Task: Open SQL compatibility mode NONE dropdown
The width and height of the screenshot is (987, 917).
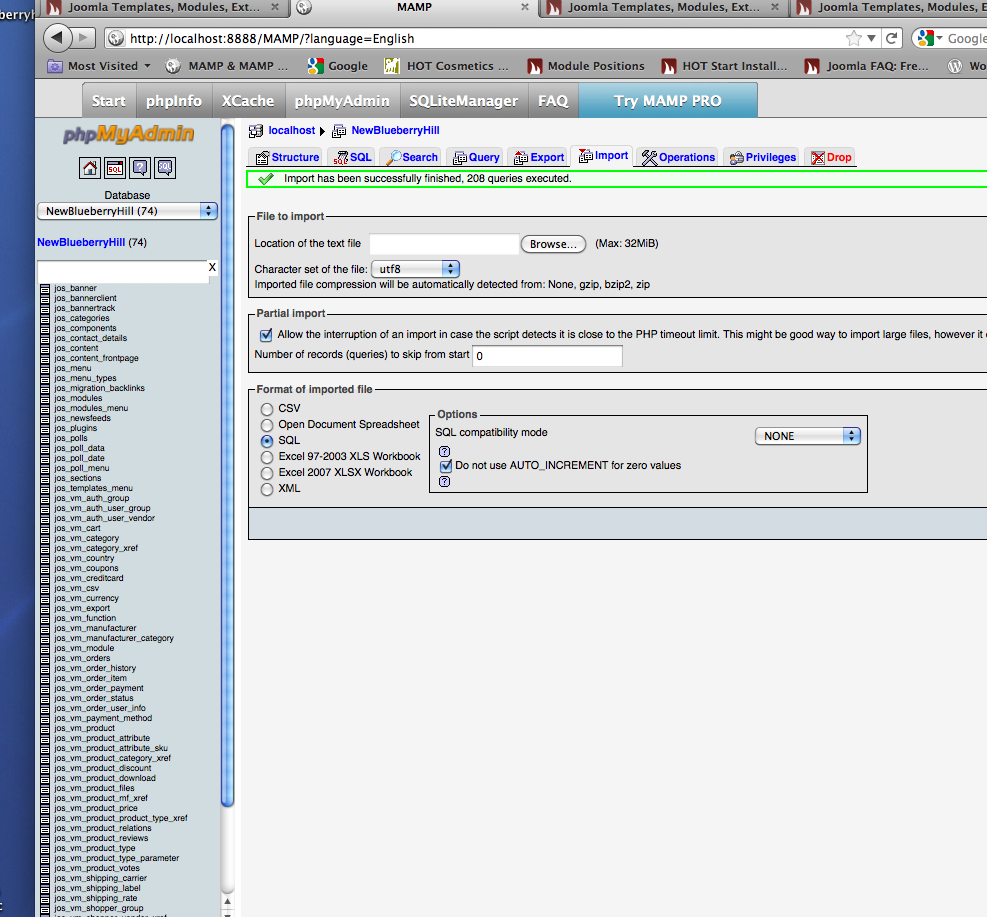Action: click(808, 436)
